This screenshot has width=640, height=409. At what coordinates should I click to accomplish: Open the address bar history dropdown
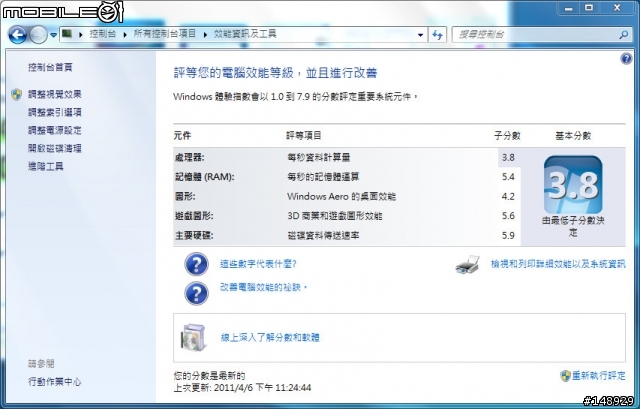(420, 35)
